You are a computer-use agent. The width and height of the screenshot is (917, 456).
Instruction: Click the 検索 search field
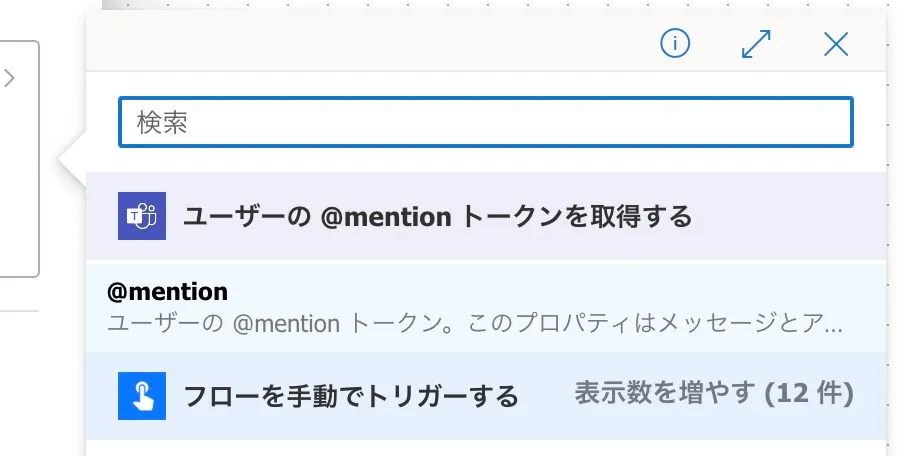486,122
